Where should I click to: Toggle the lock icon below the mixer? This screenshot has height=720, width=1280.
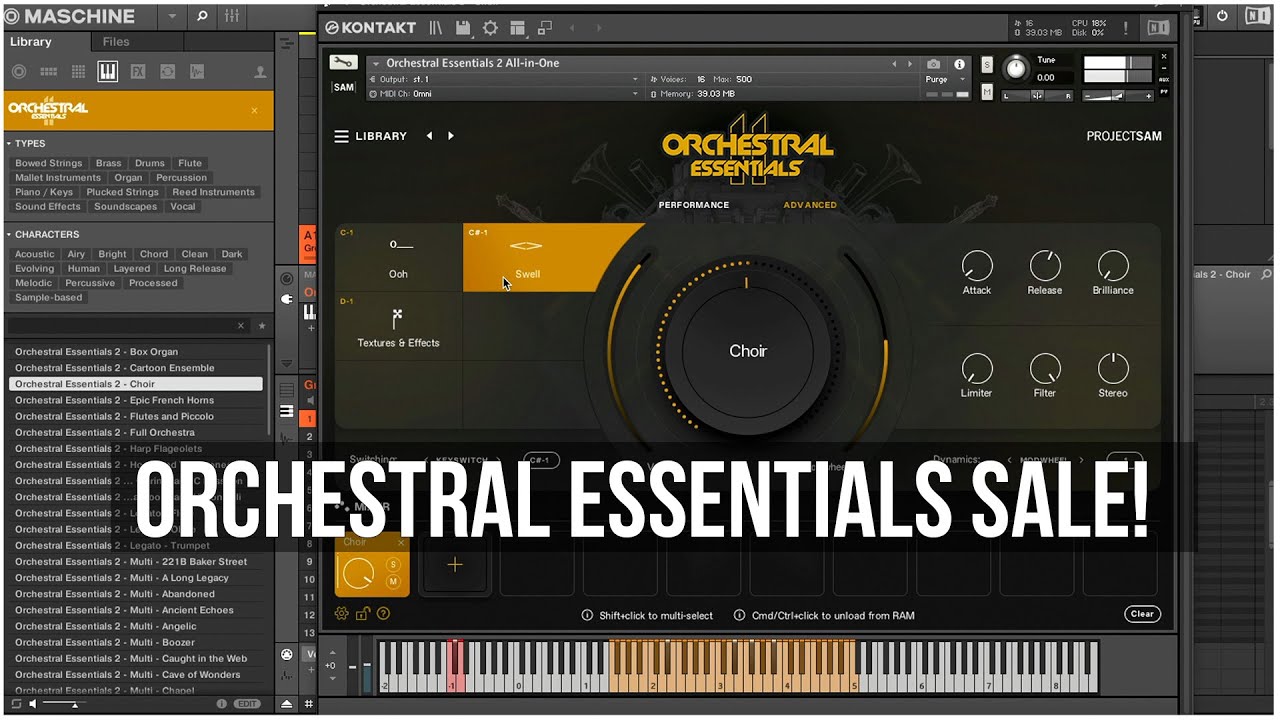(x=362, y=614)
